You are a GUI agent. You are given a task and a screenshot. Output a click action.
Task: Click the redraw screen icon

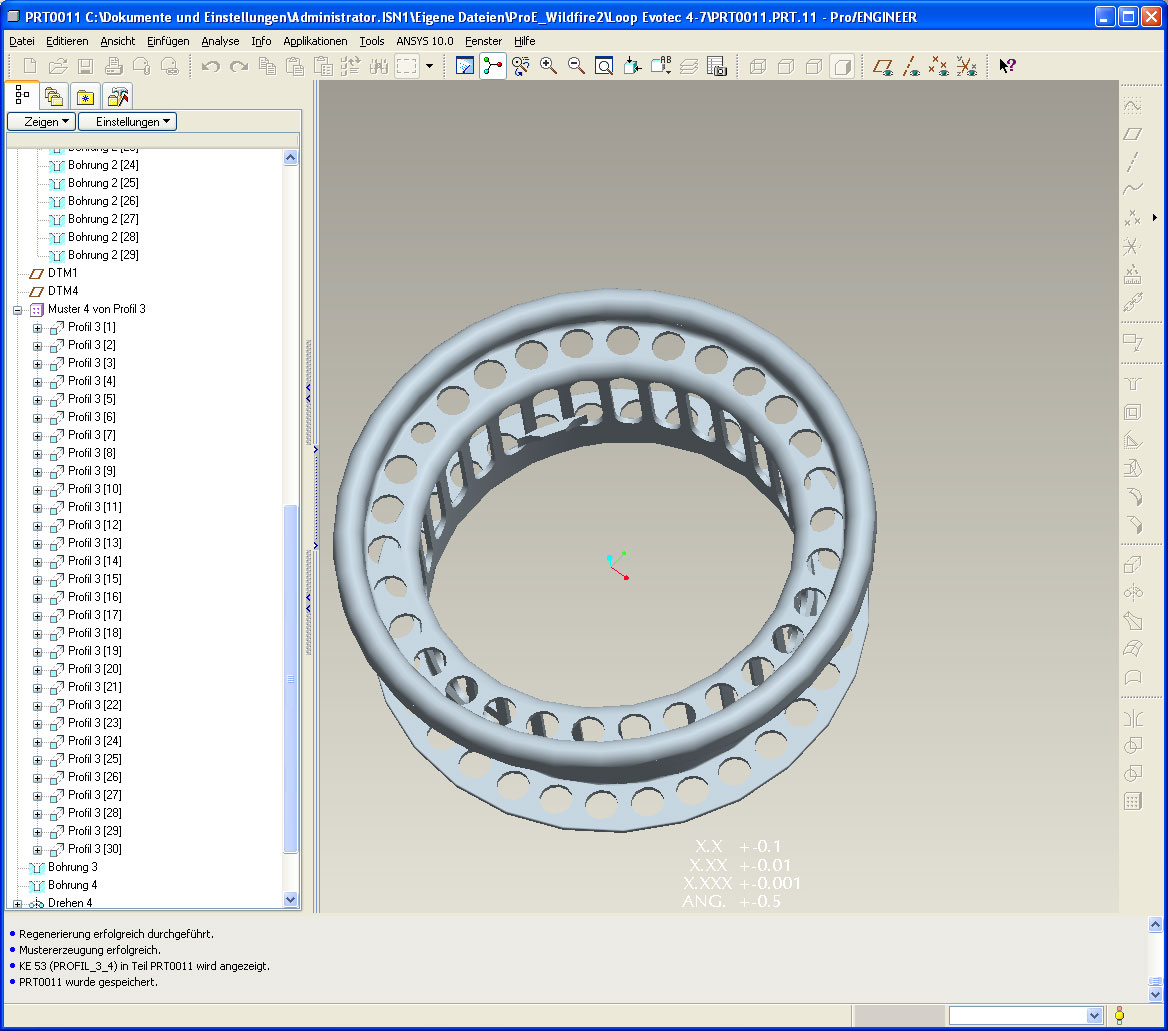(465, 66)
